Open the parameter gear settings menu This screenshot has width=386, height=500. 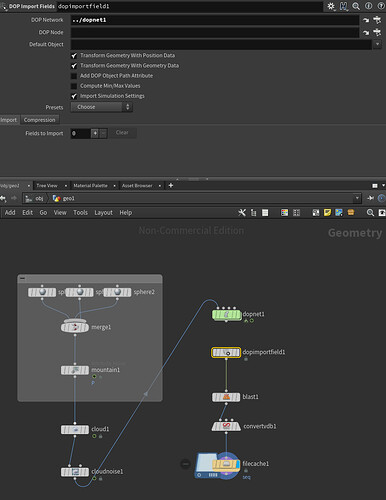(x=331, y=6)
